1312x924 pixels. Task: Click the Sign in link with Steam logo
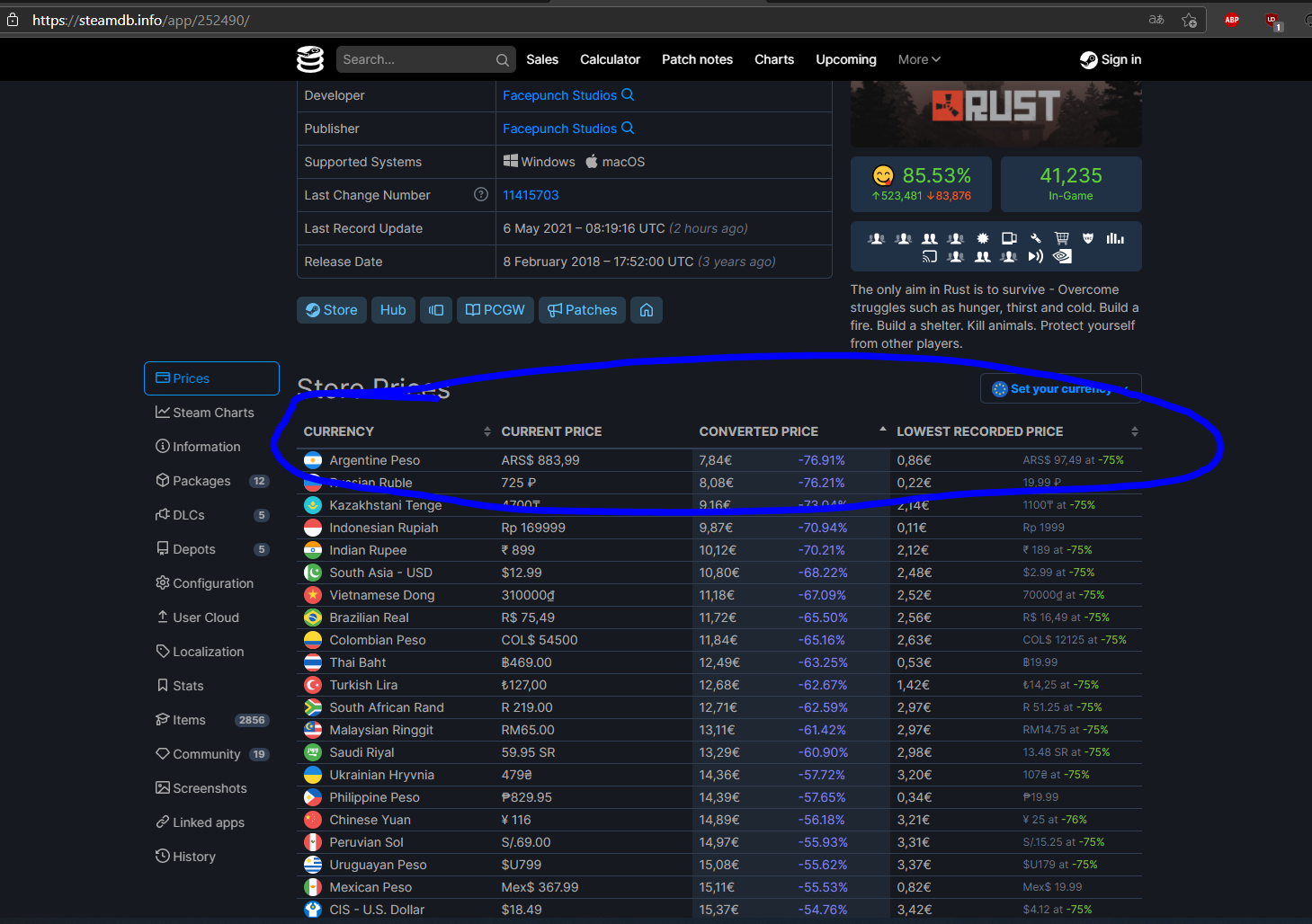(x=1111, y=59)
